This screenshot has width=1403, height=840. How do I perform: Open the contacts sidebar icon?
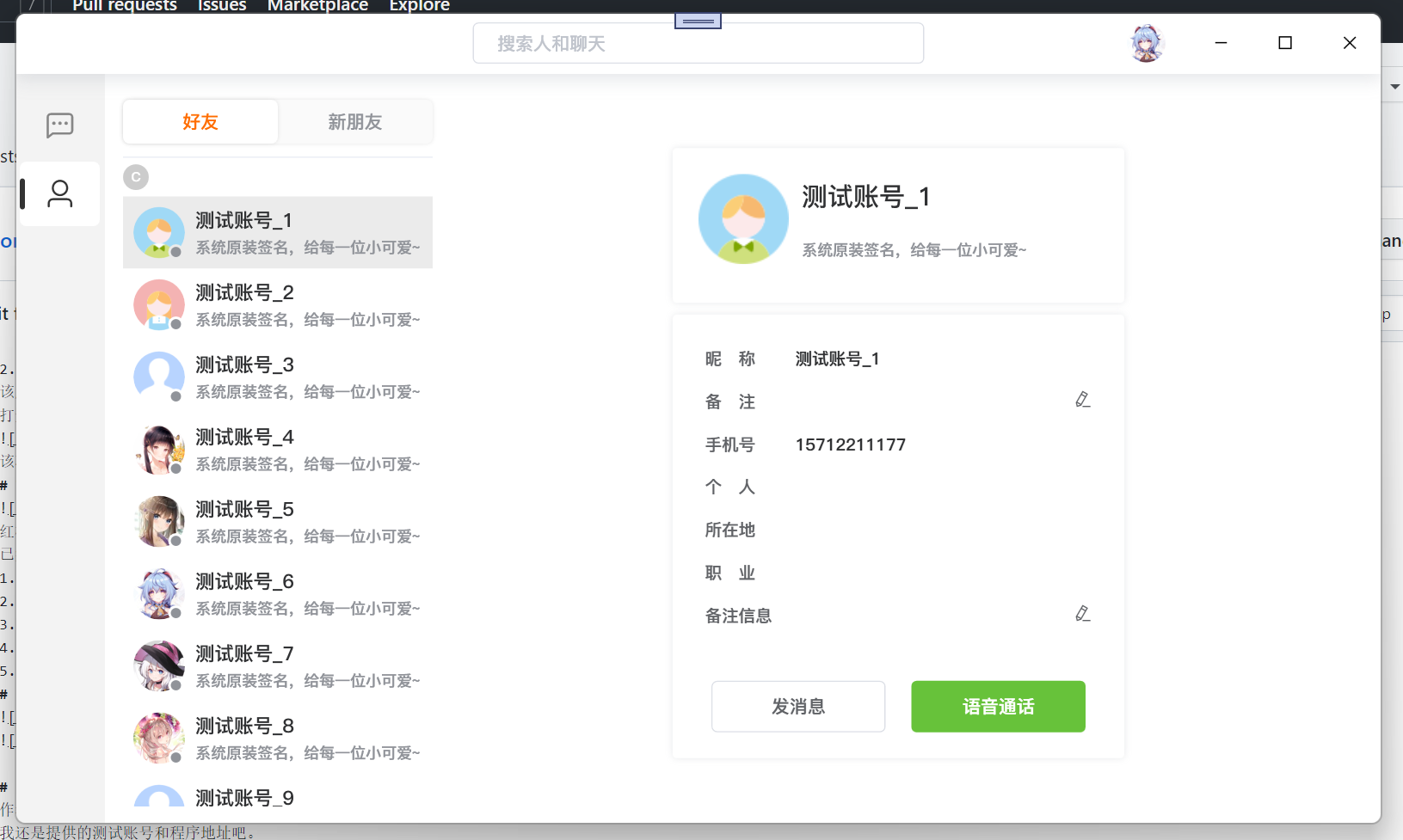[60, 193]
